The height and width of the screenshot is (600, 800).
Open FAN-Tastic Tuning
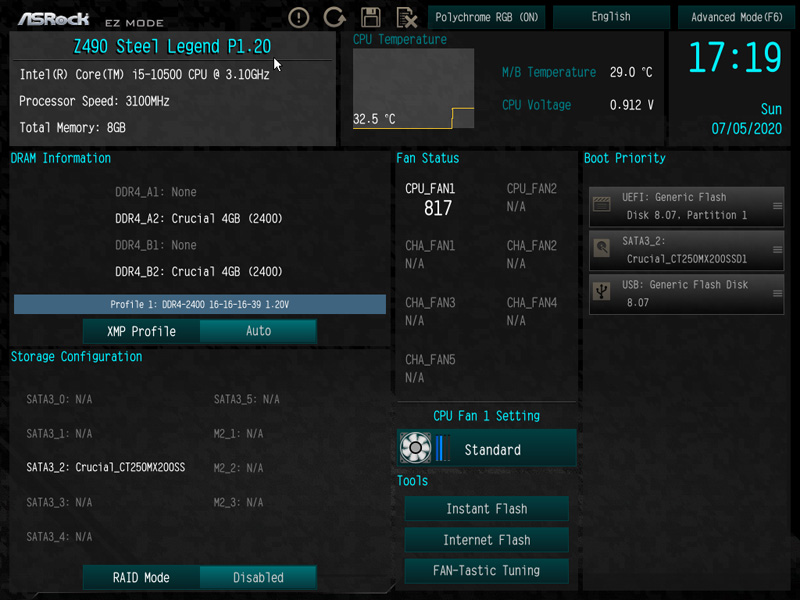[486, 573]
